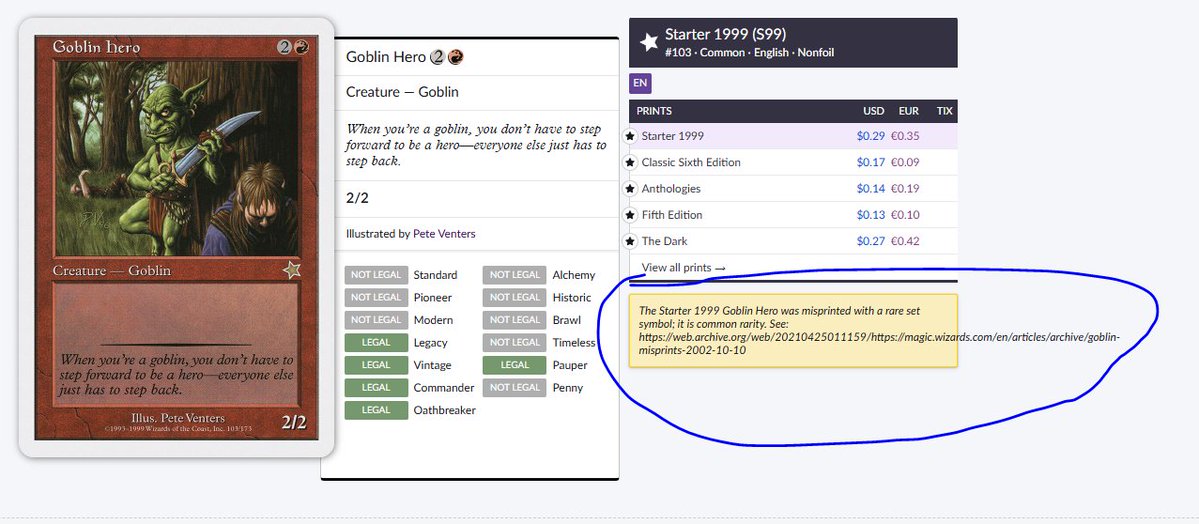This screenshot has width=1199, height=524.
Task: Click the star icon next to Fifth Edition
Action: pos(630,215)
